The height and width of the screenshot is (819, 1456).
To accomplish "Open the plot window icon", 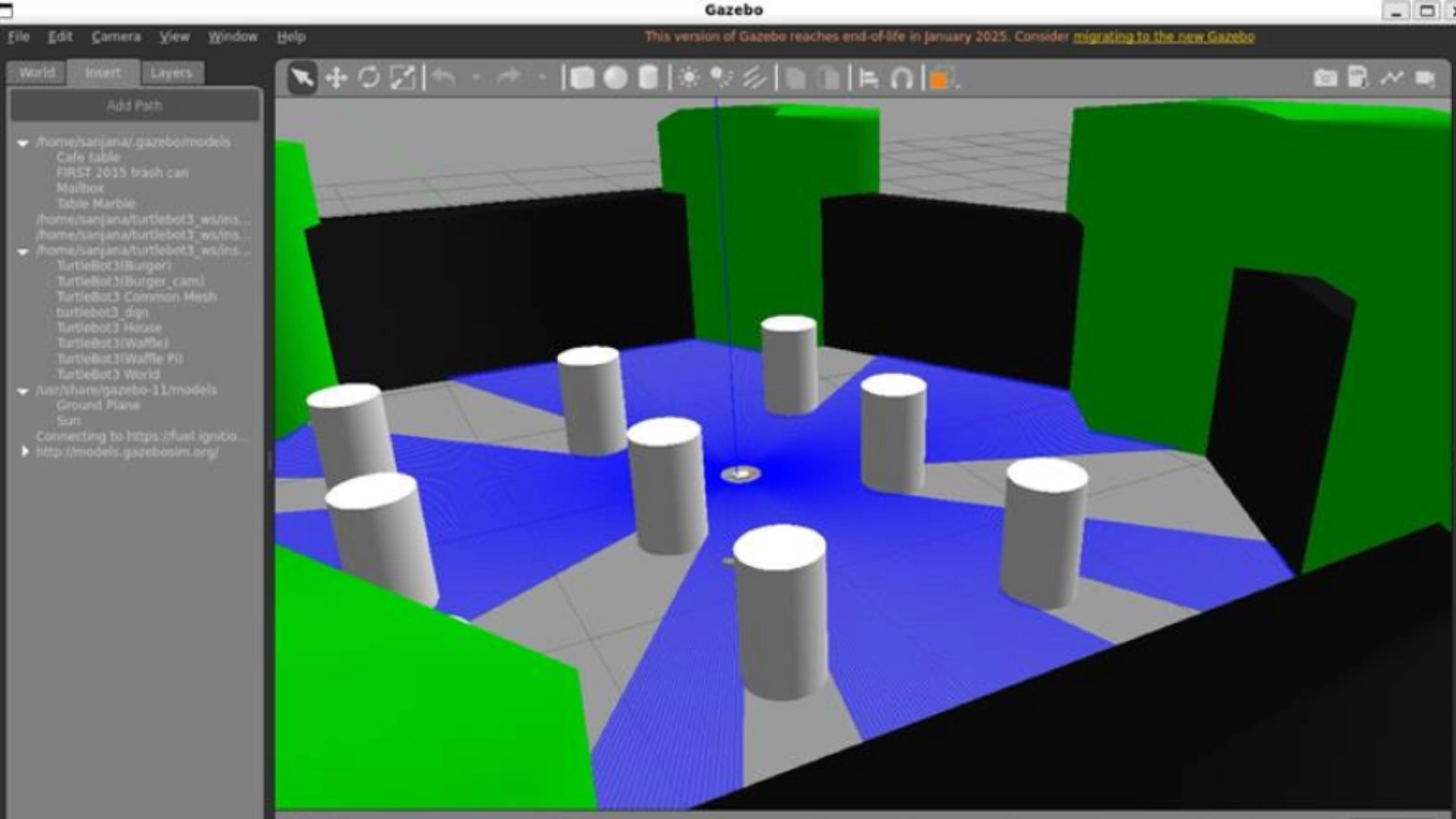I will pos(1392,77).
